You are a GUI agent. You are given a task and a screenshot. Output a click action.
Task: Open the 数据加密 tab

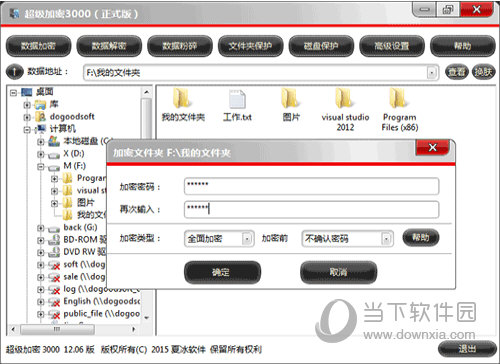click(x=38, y=46)
